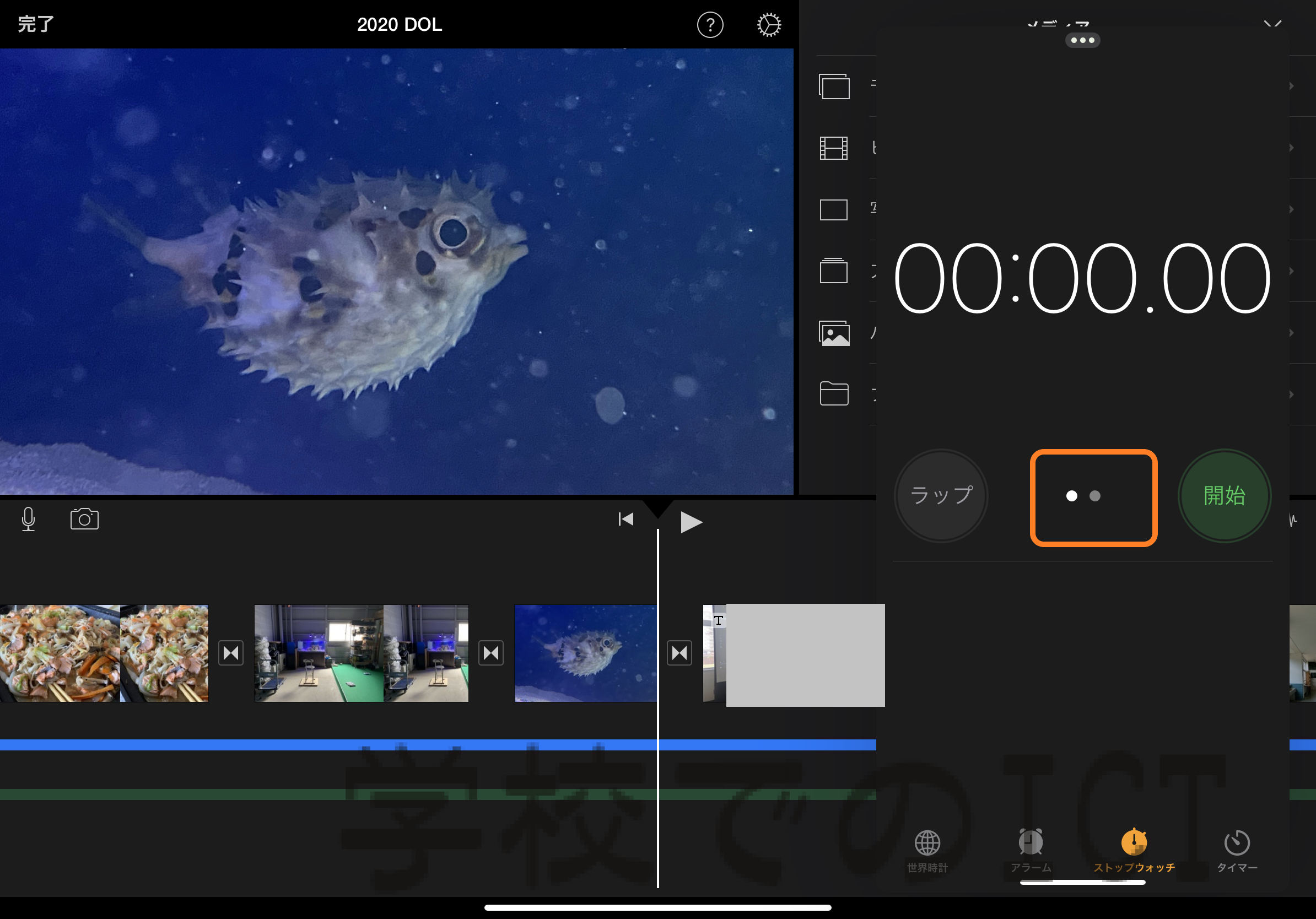Tap the microphone voiceover icon

point(28,519)
